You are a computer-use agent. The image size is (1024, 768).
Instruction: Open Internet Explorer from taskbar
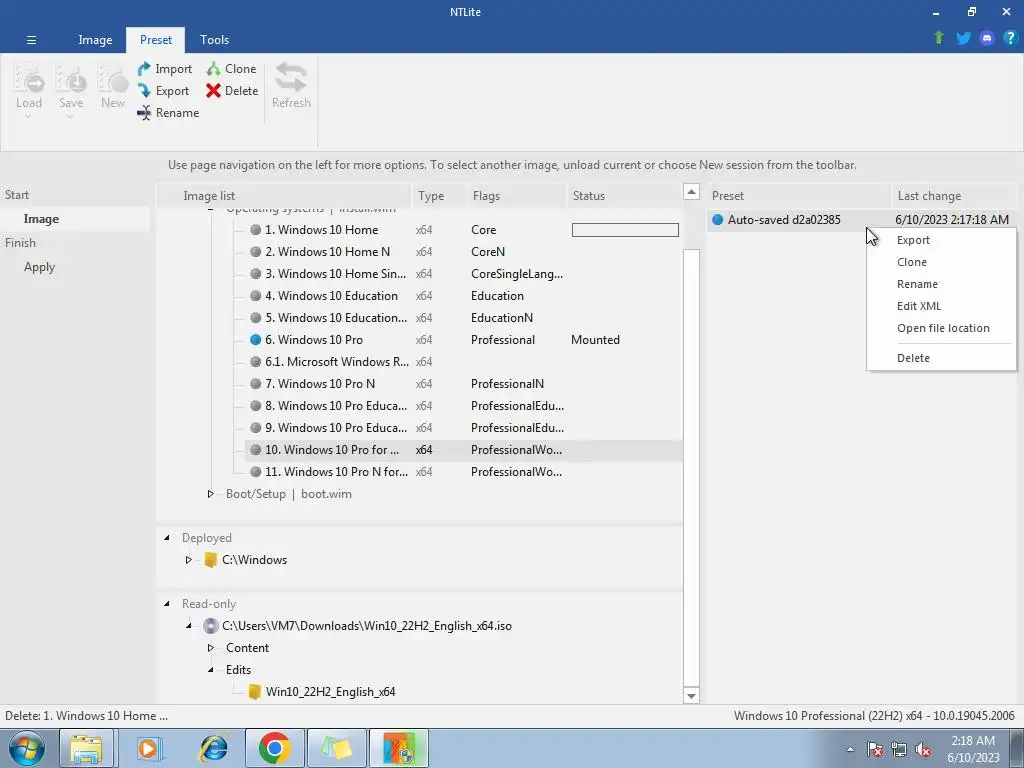point(214,748)
